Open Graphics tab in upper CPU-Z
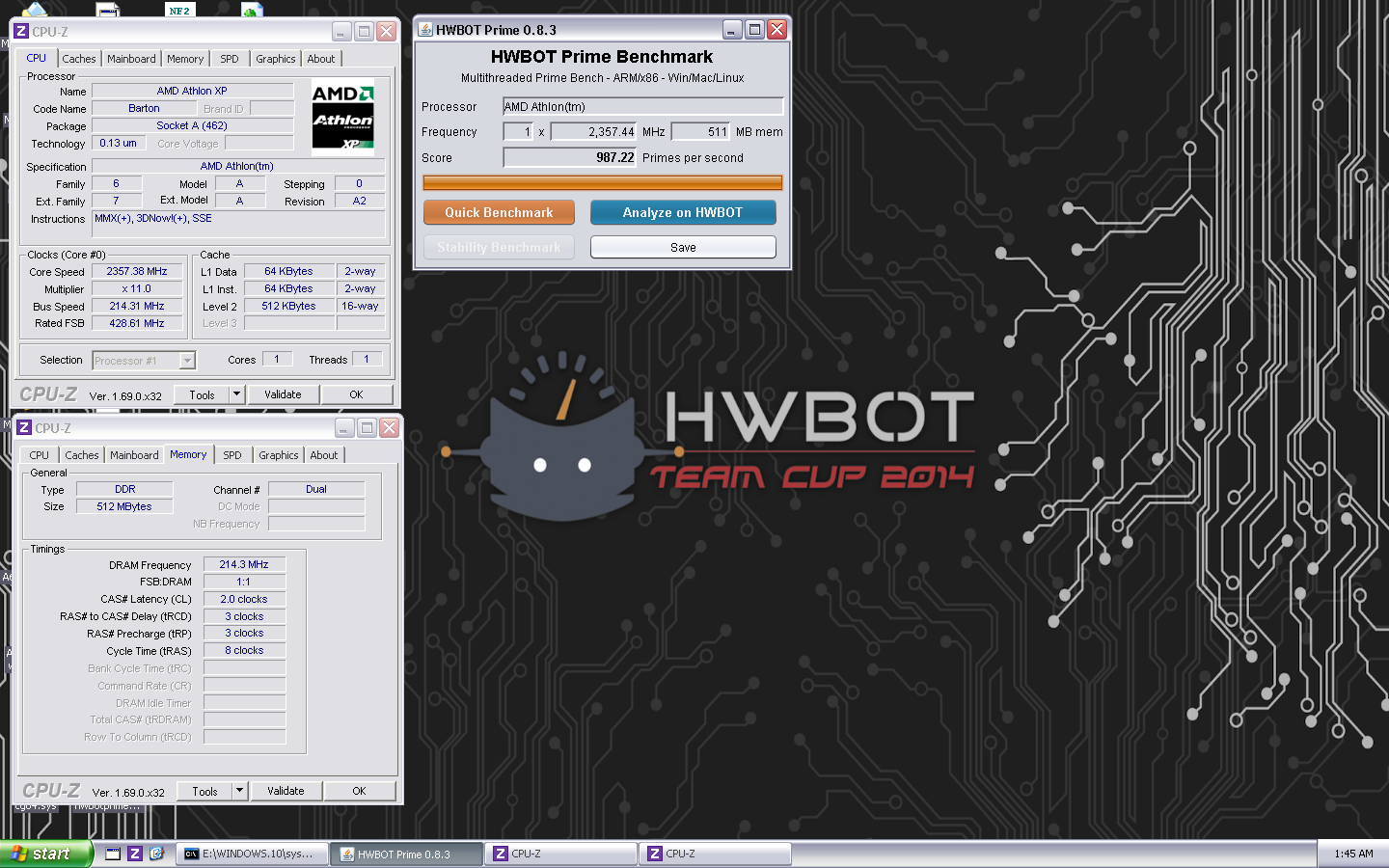 pos(276,59)
